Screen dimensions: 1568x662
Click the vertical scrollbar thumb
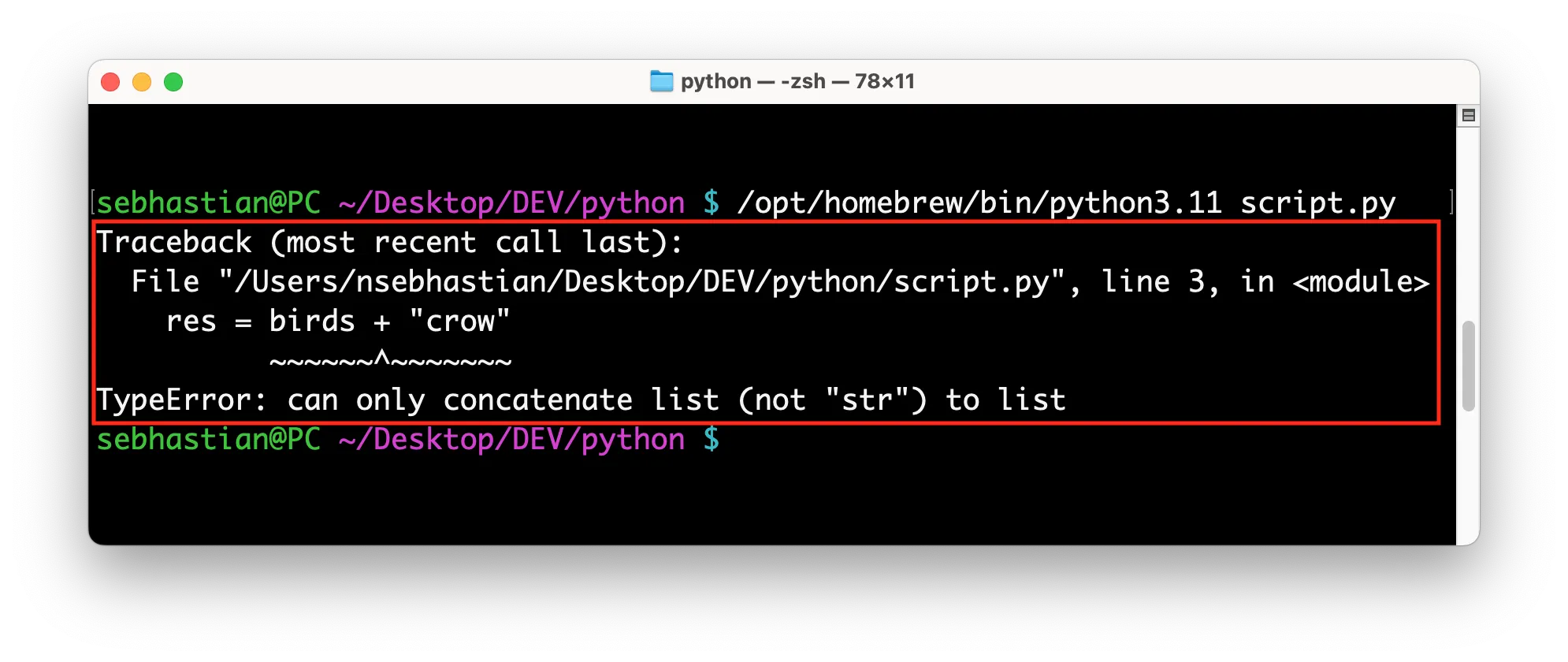(1468, 366)
